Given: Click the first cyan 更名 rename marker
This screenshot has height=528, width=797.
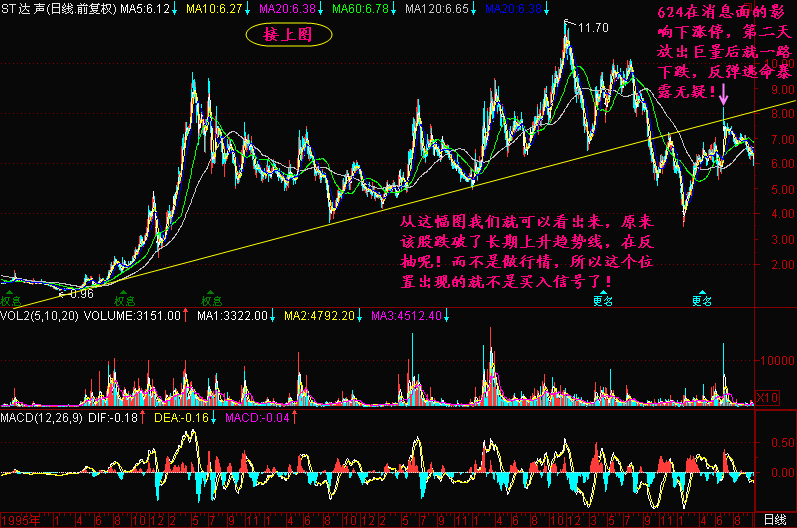Looking at the screenshot, I should (x=602, y=299).
